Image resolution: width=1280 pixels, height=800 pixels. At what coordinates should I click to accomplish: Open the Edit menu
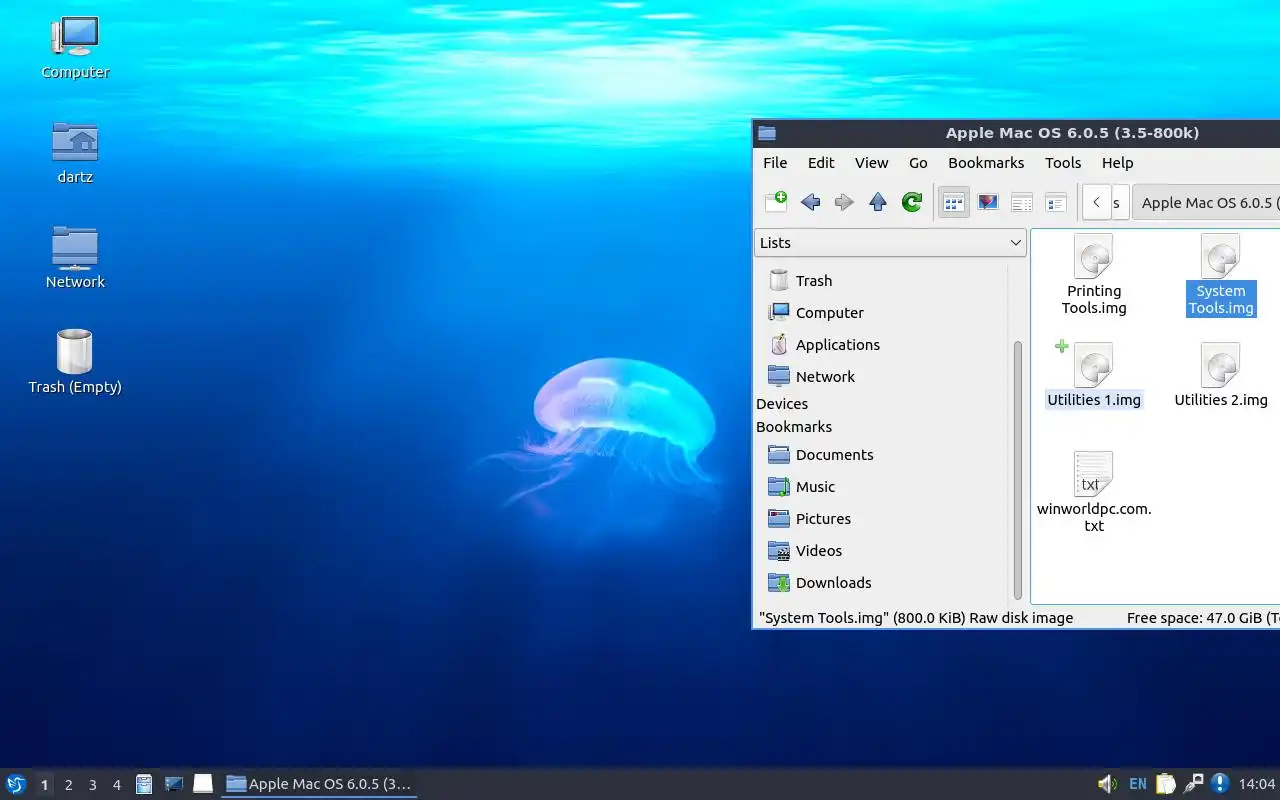821,163
